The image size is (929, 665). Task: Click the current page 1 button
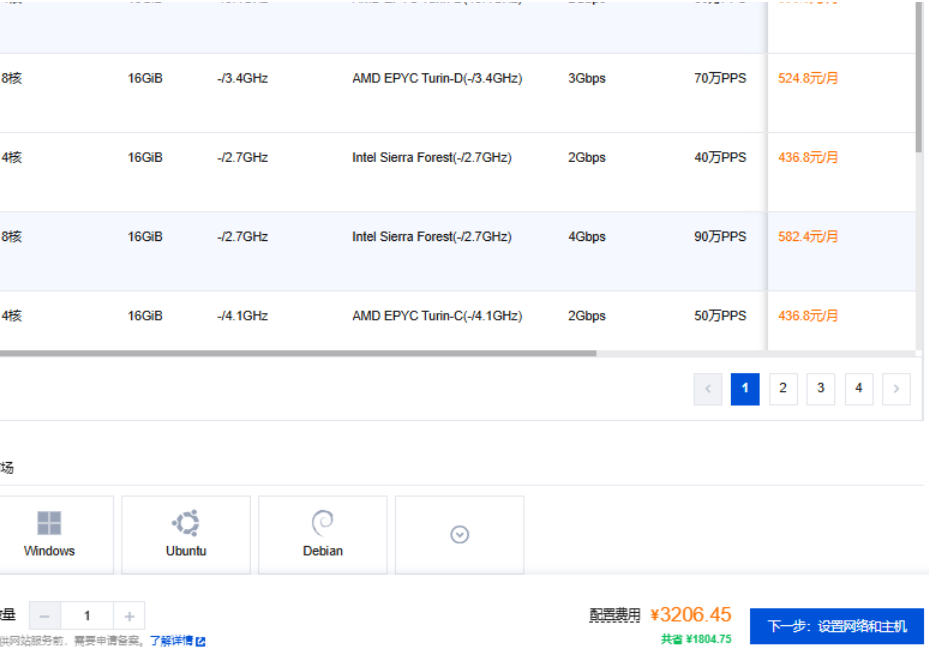point(745,389)
